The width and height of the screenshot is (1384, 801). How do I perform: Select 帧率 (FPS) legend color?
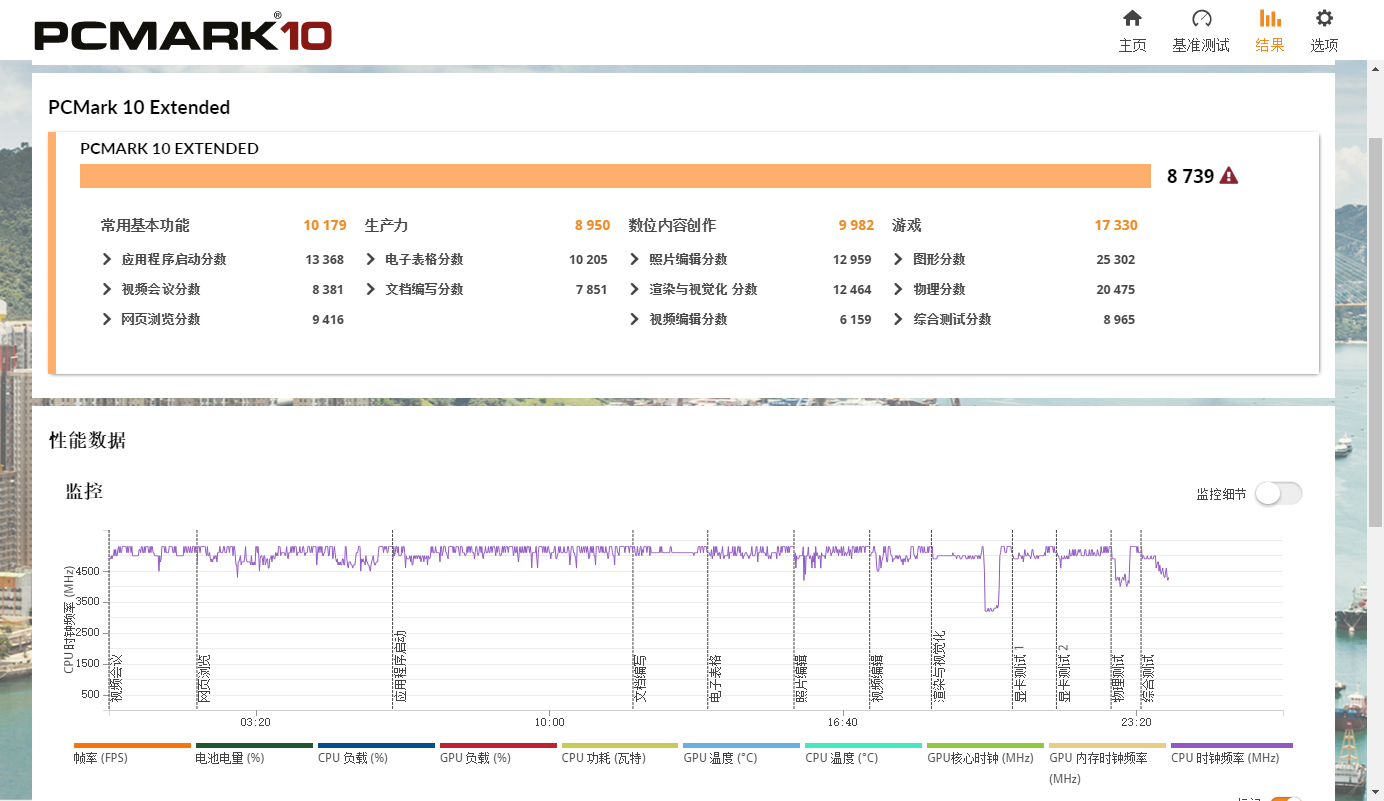[x=132, y=745]
